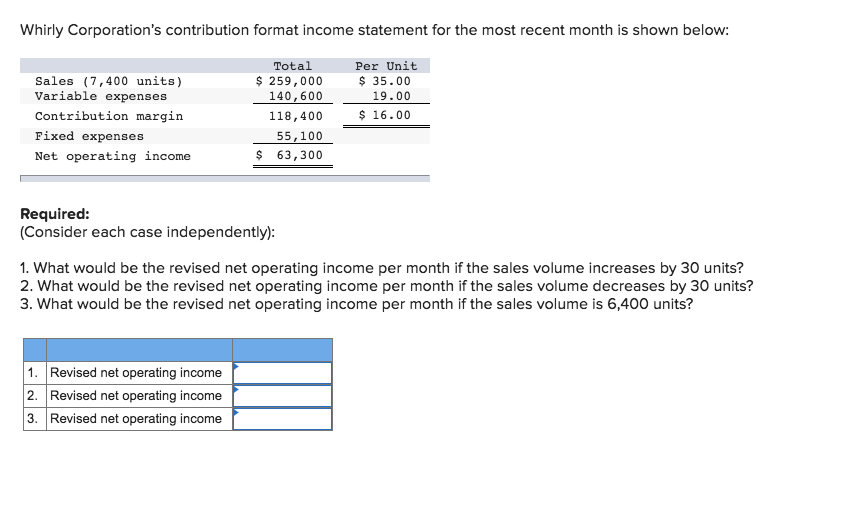Click the $16.00 contribution margin per unit
858x524 pixels.
click(385, 115)
